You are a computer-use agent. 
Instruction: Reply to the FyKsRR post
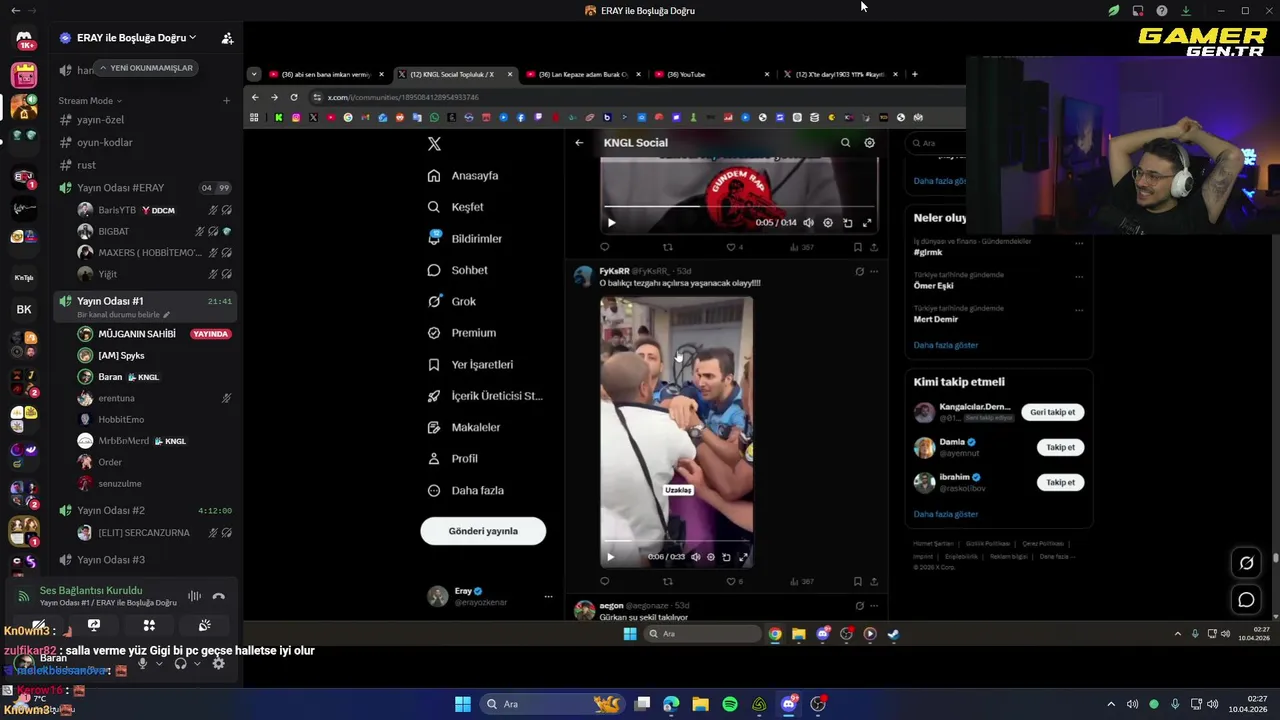[604, 581]
